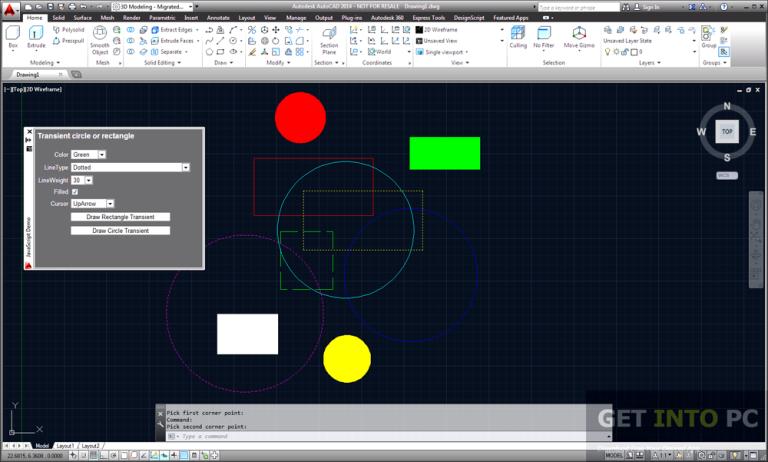Select the No Filter selection icon
The image size is (768, 462).
pos(544,36)
